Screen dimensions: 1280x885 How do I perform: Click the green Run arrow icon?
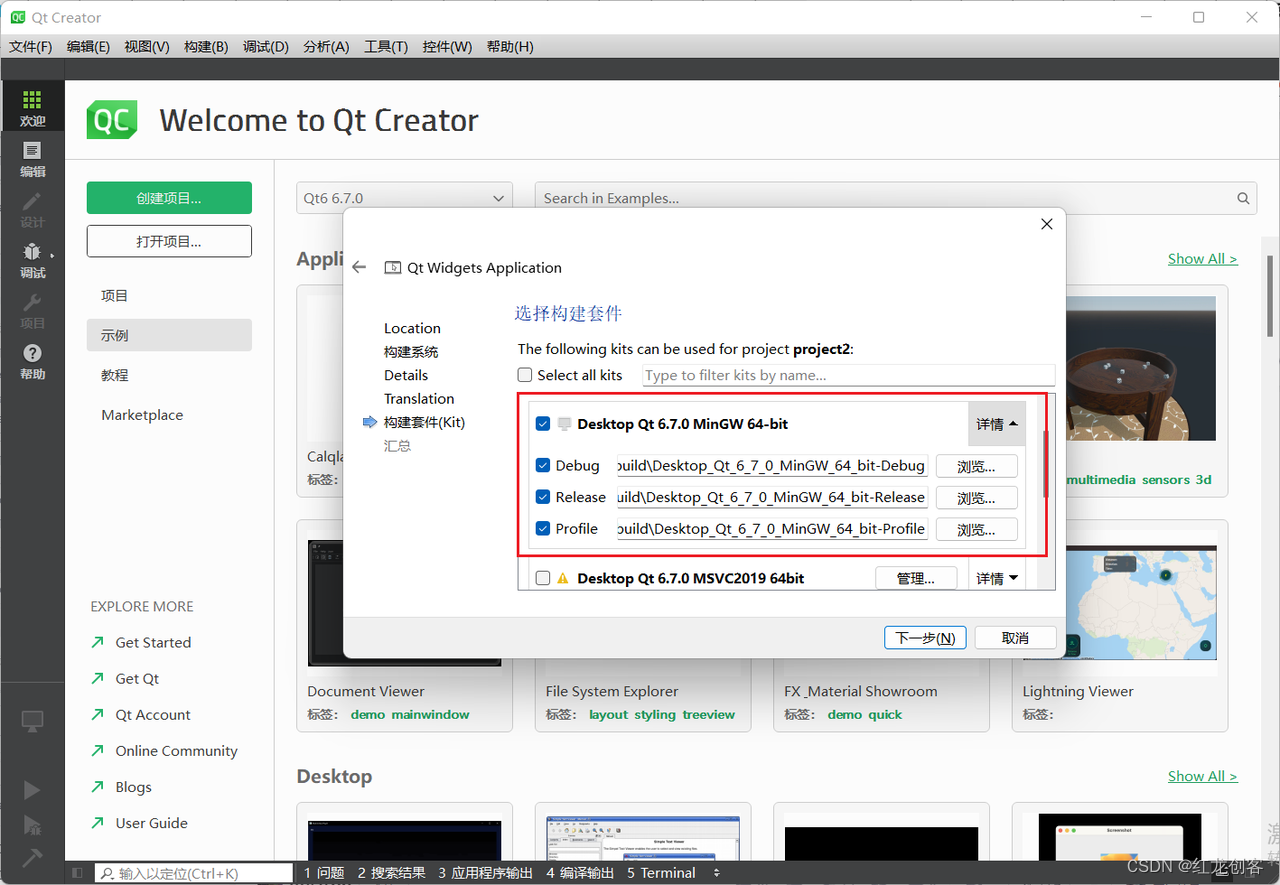point(32,790)
